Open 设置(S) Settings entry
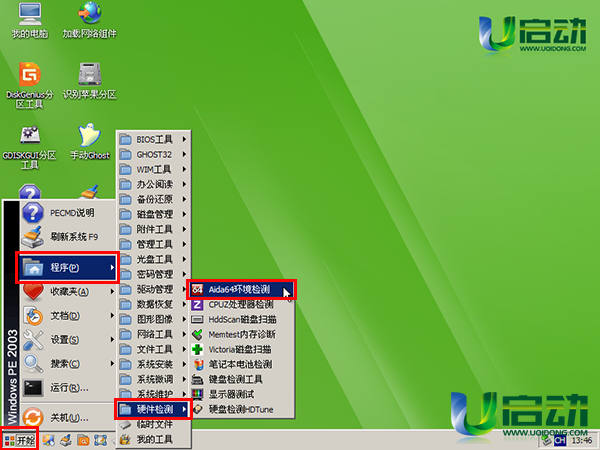600x450 pixels. click(68, 339)
